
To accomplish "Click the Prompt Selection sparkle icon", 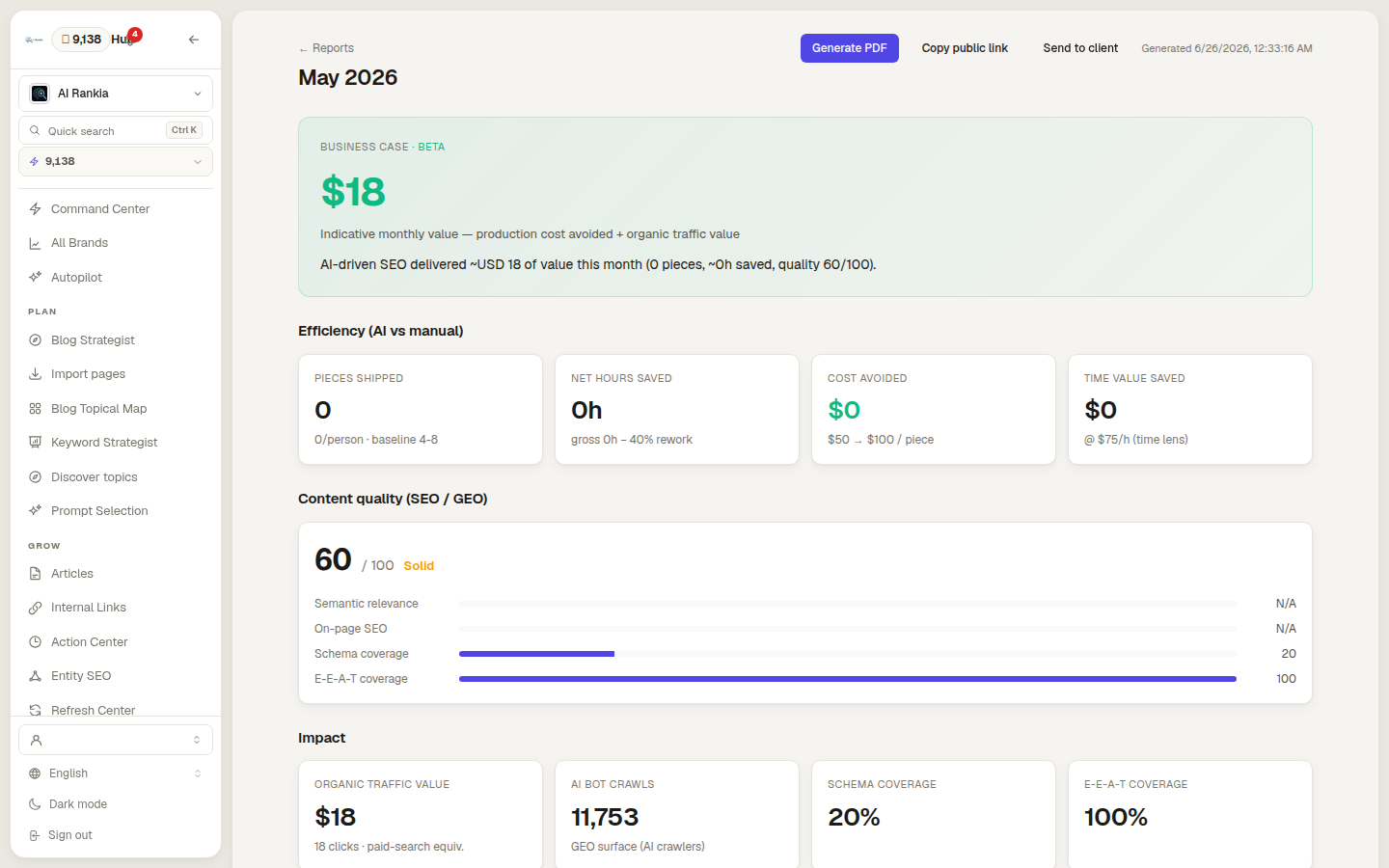I will [35, 511].
